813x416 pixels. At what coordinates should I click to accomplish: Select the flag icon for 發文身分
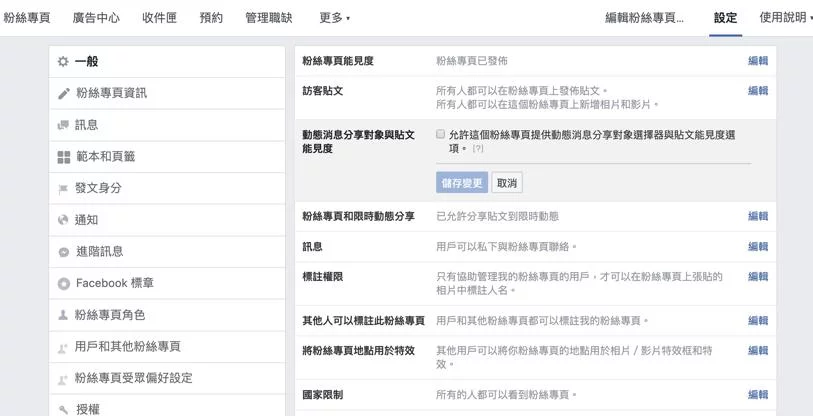[63, 189]
